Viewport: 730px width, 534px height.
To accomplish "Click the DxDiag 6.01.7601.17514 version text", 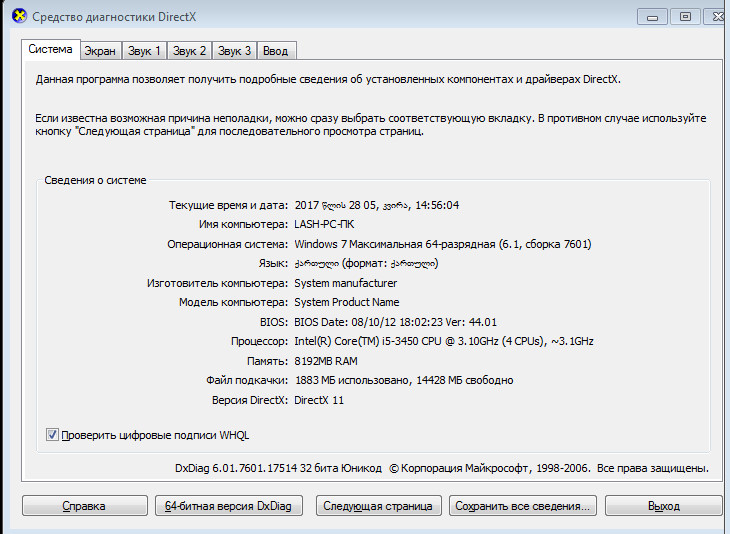I will (x=278, y=468).
